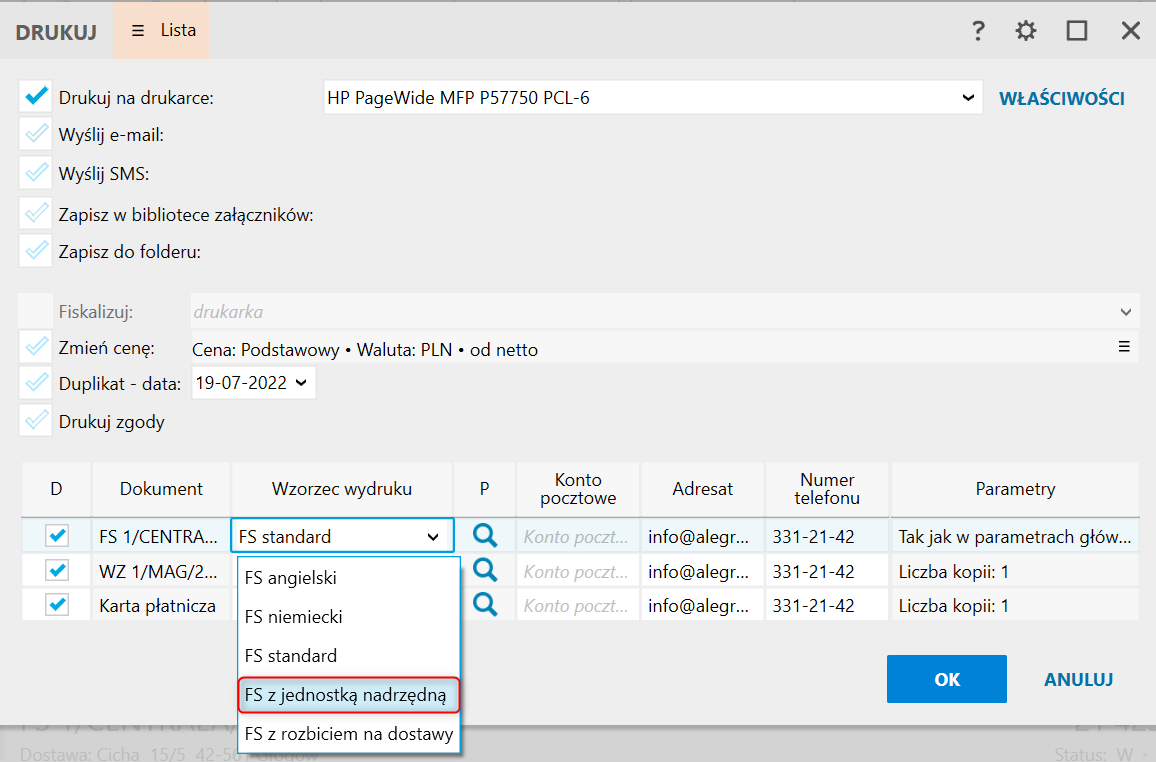Preview print pattern for FS 1/CENTRA row

(x=484, y=536)
